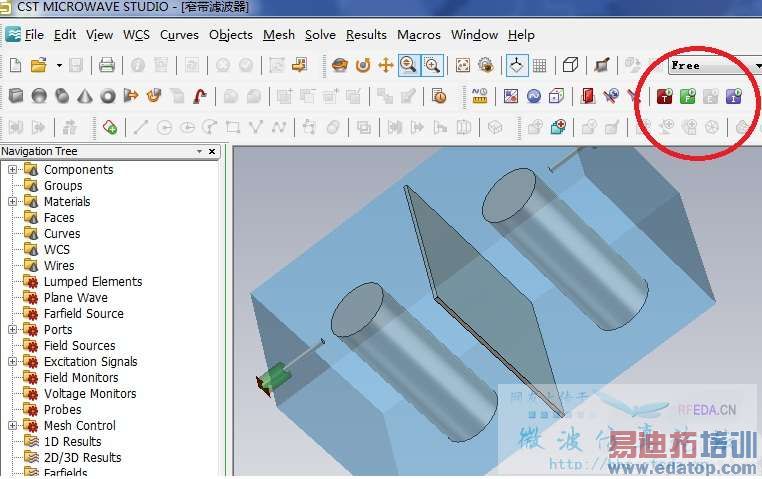Click the red bond wire icon

(200, 96)
